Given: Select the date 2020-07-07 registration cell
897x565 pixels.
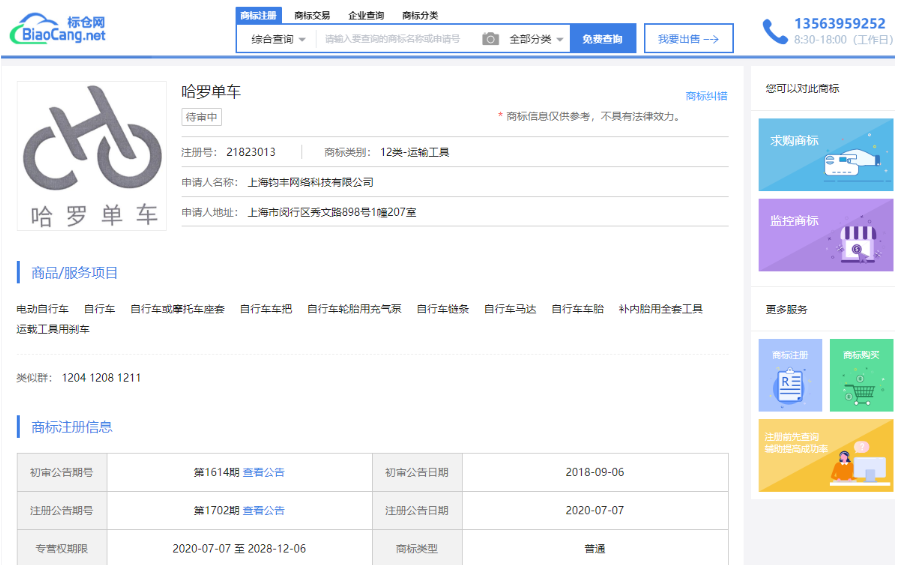Looking at the screenshot, I should (x=595, y=510).
